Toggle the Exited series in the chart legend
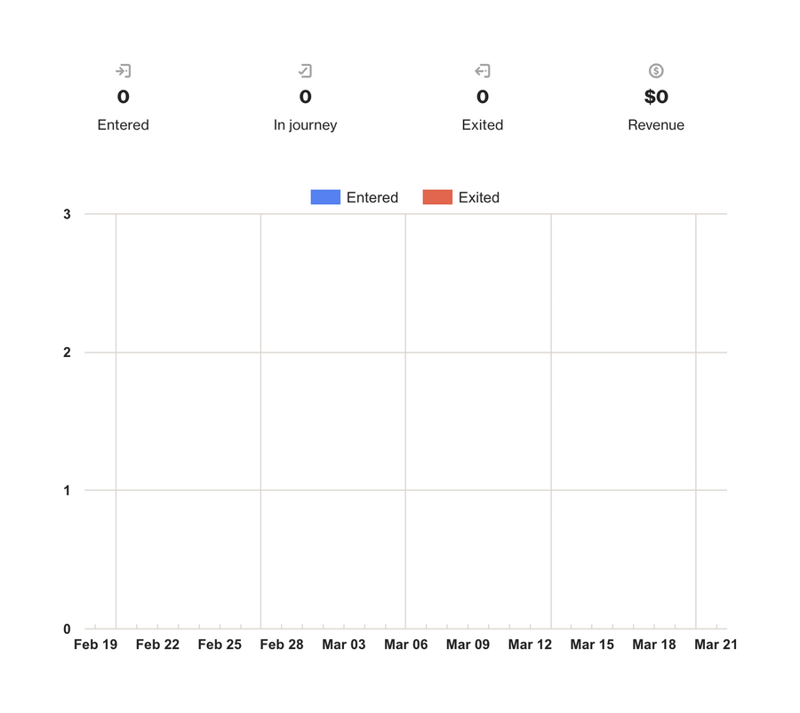800x713 pixels. (481, 197)
